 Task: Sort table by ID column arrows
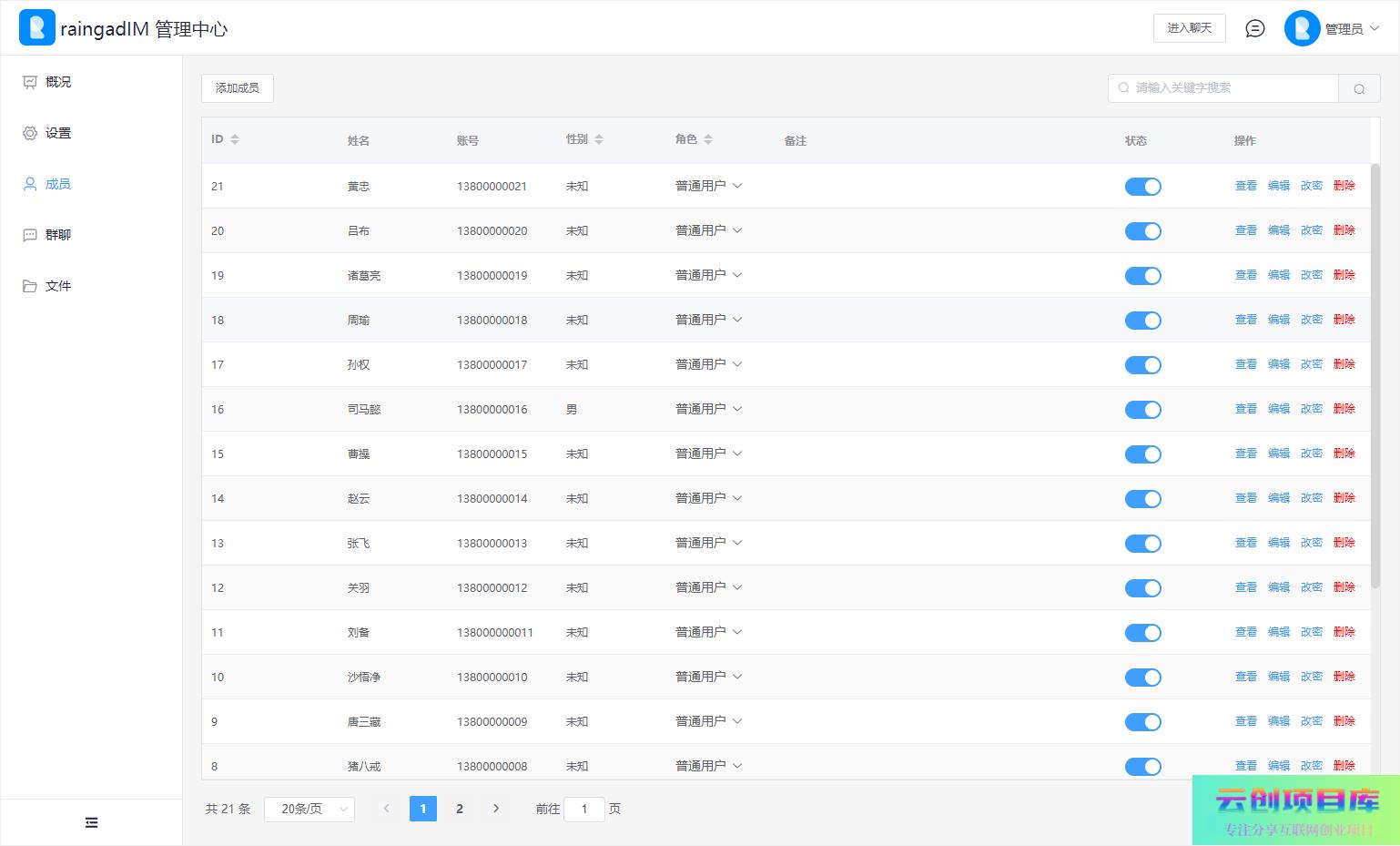[x=235, y=139]
